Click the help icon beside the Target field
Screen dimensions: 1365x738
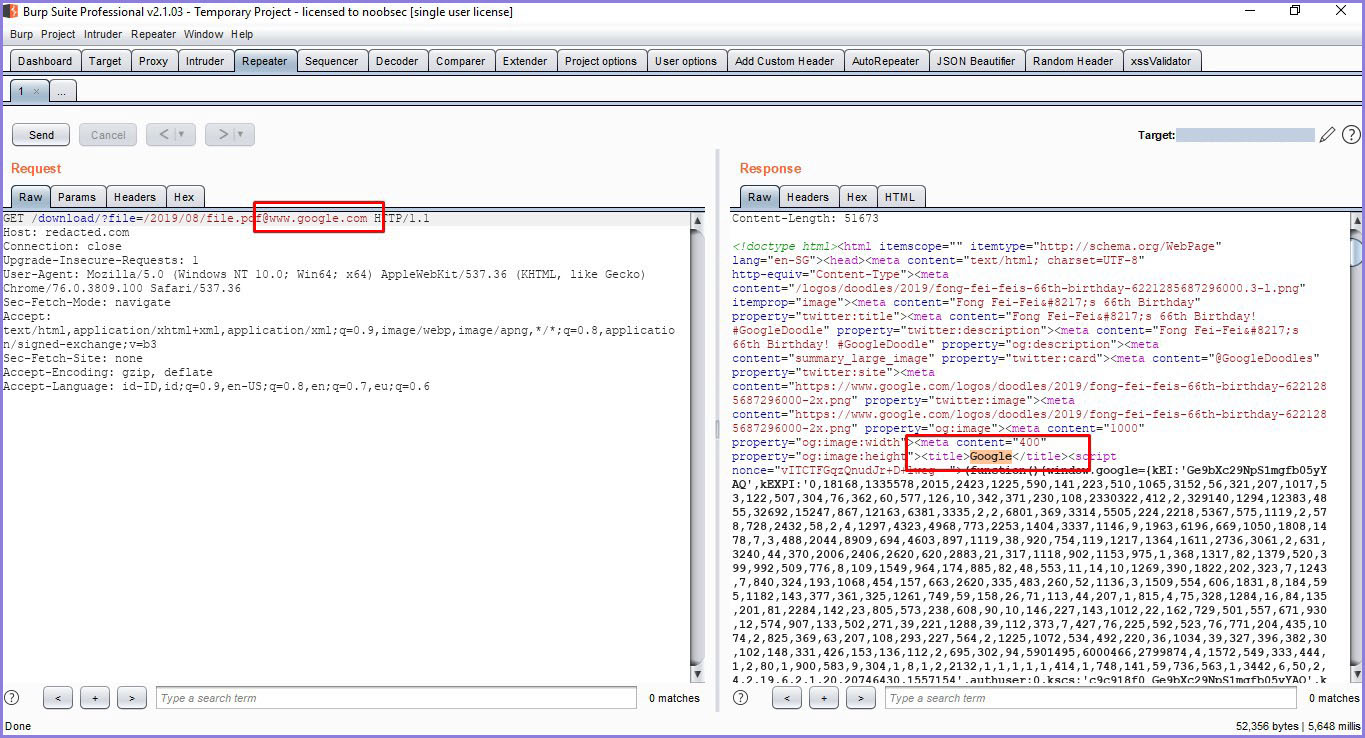pos(1351,134)
